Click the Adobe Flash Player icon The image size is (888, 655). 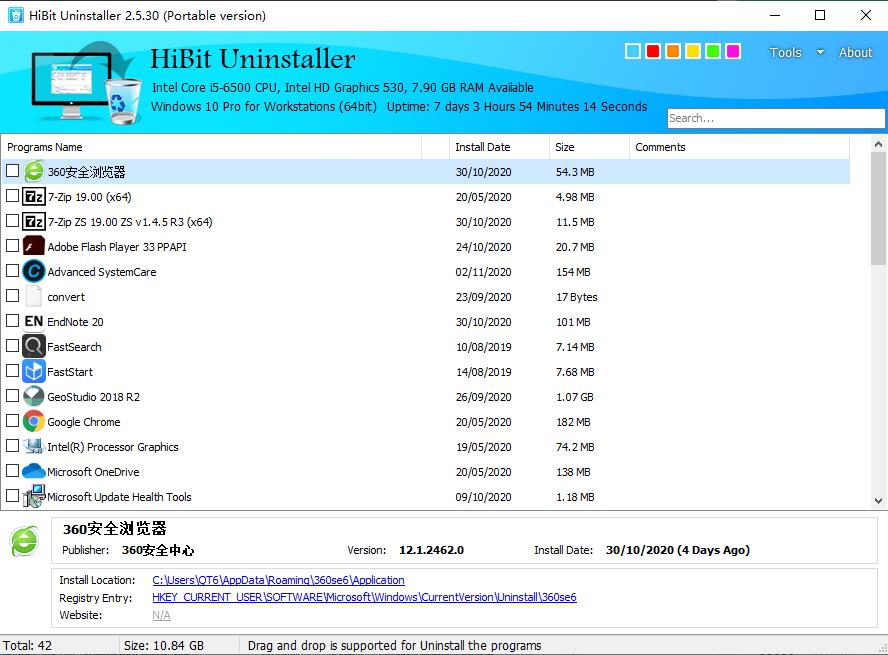[34, 246]
